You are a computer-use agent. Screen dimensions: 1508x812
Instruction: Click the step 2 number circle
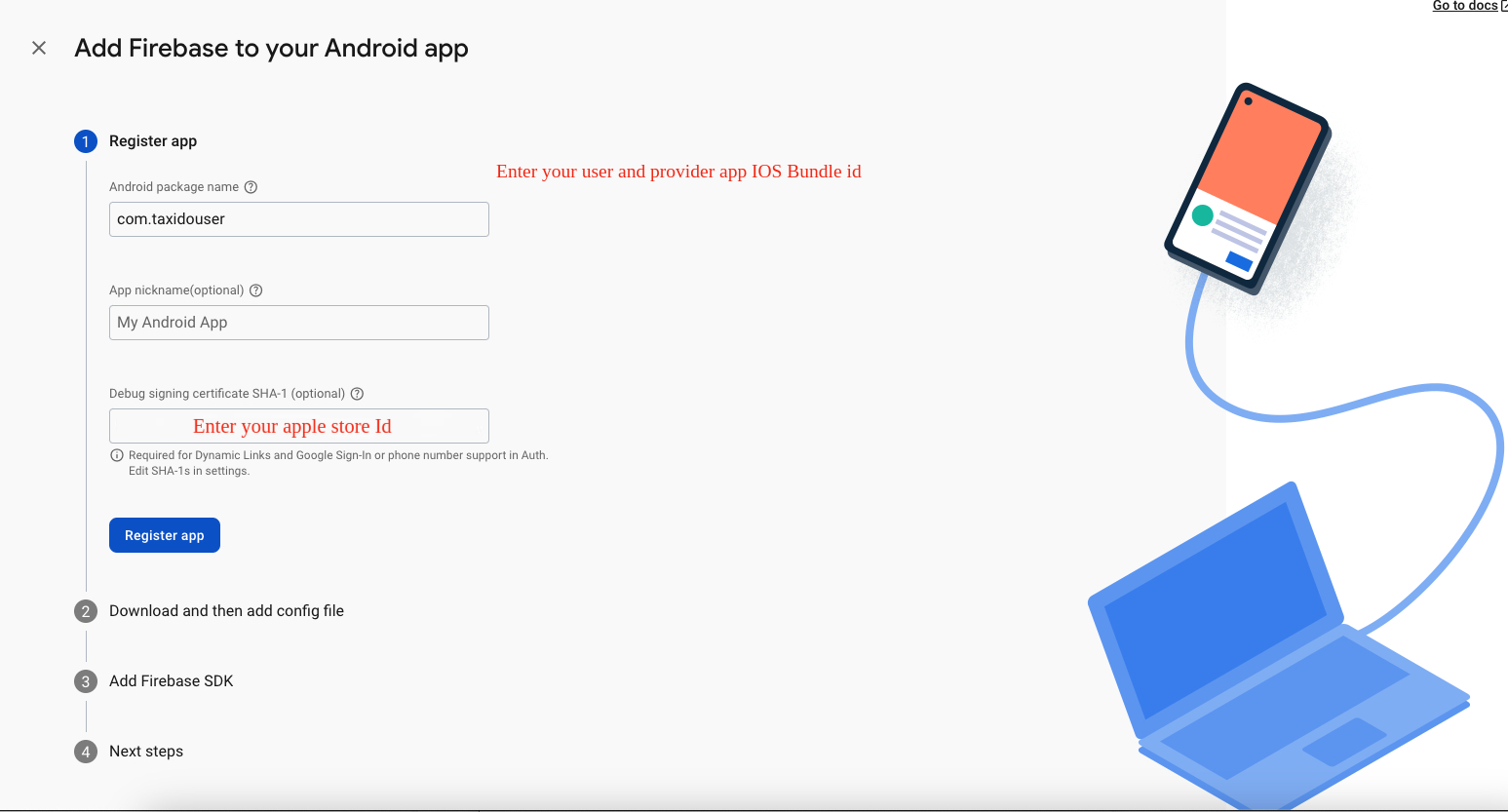click(86, 611)
